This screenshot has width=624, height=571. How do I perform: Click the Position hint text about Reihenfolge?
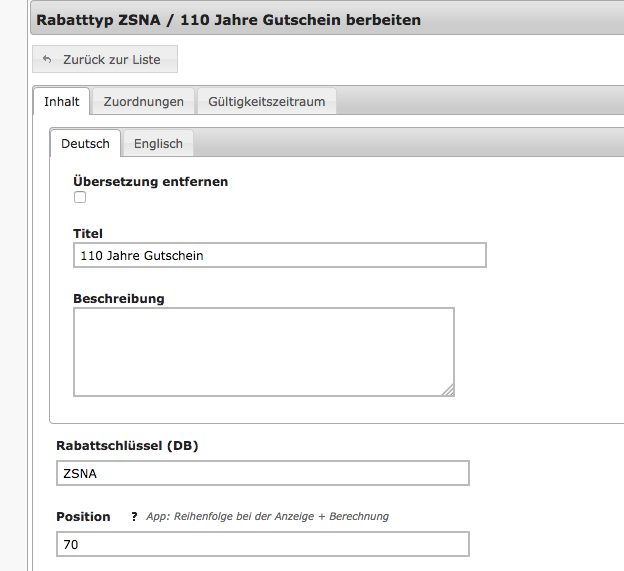(x=267, y=517)
